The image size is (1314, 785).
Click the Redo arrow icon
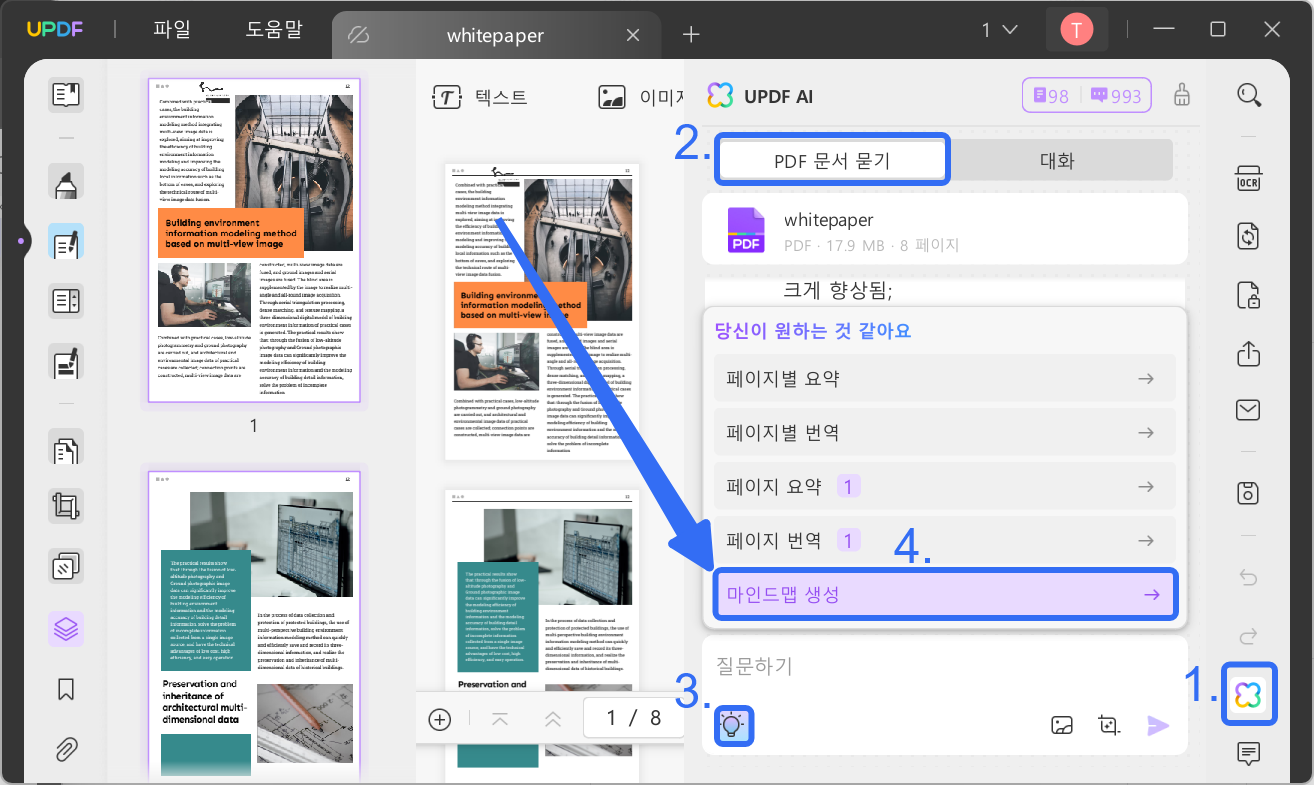point(1248,636)
